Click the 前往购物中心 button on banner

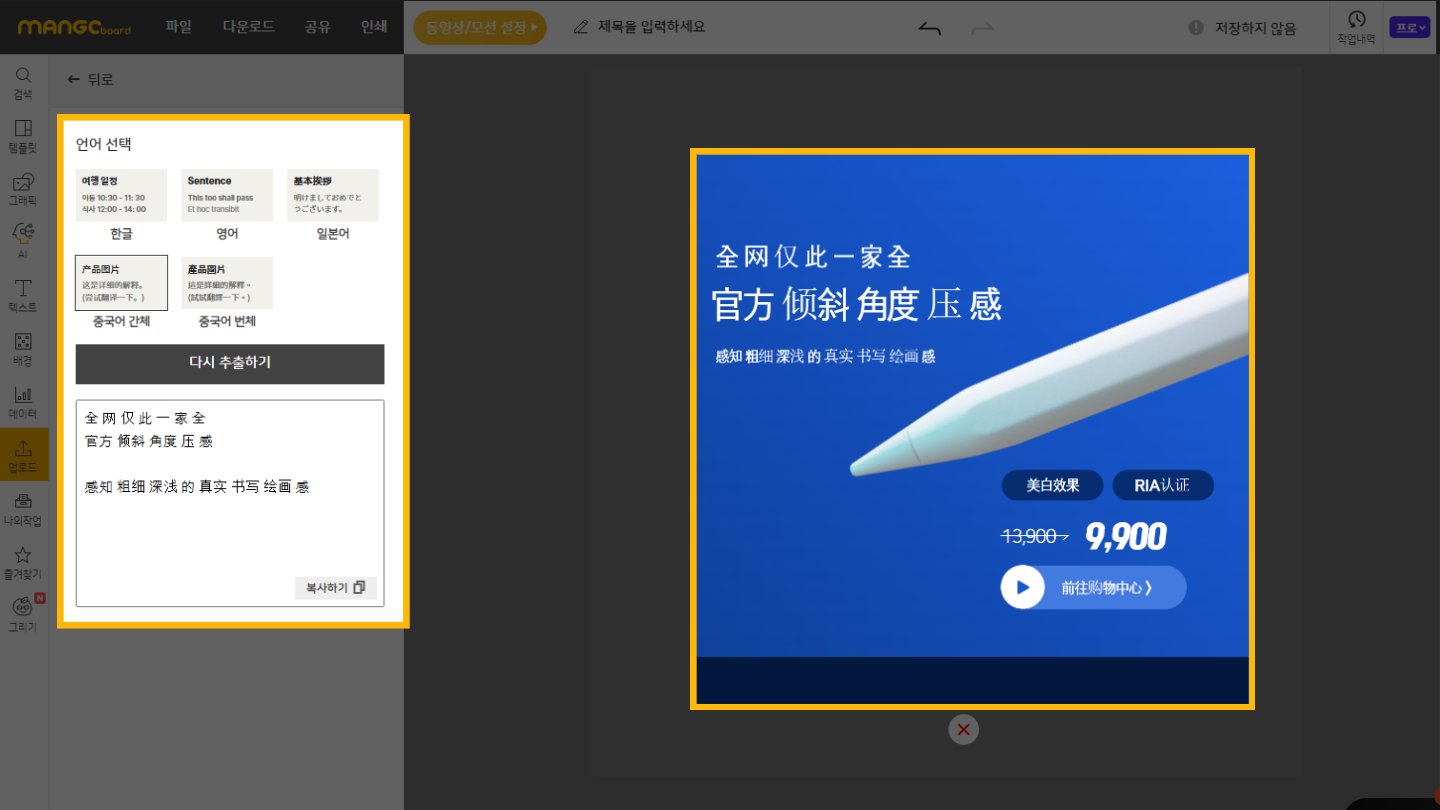click(1093, 587)
